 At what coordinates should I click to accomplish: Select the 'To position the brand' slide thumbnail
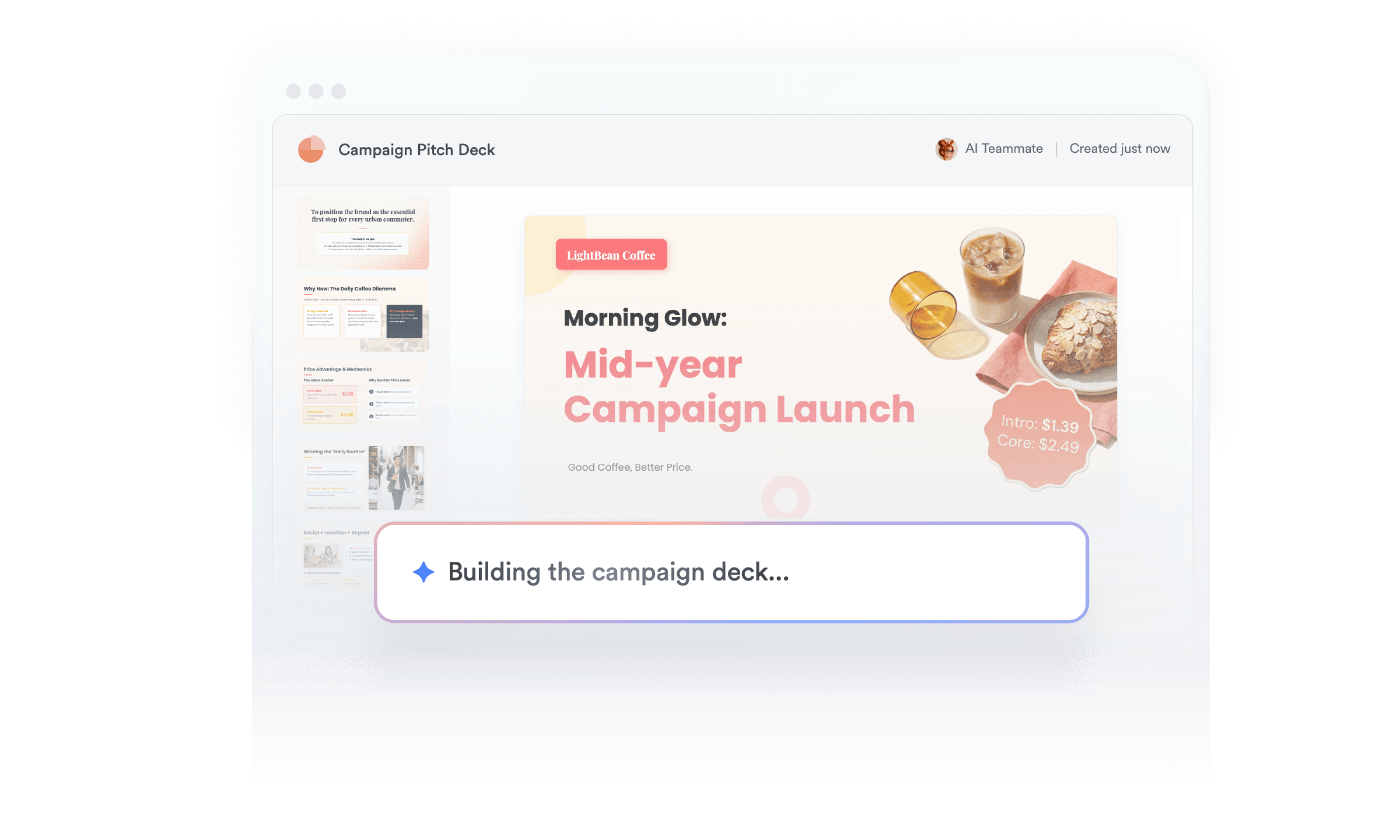363,233
